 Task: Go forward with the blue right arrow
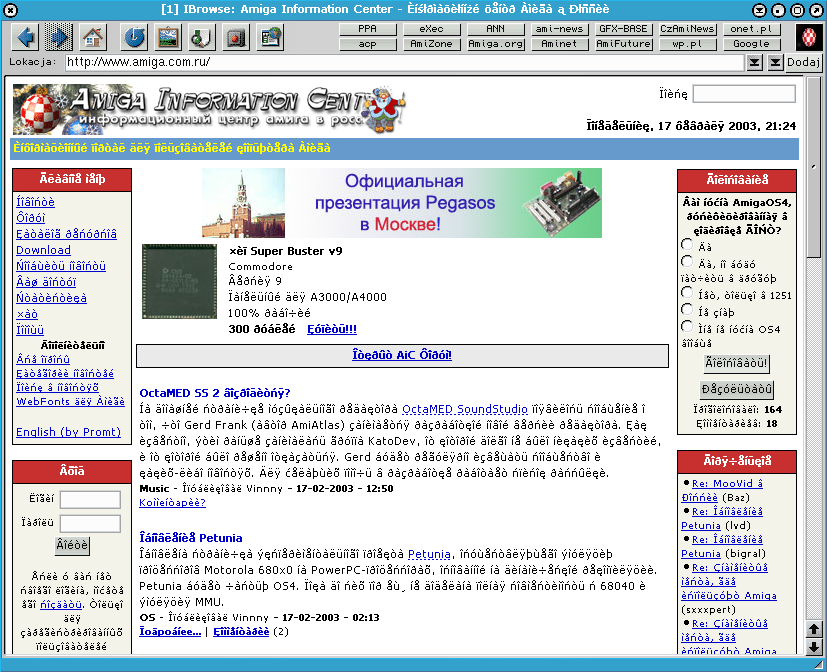point(58,37)
